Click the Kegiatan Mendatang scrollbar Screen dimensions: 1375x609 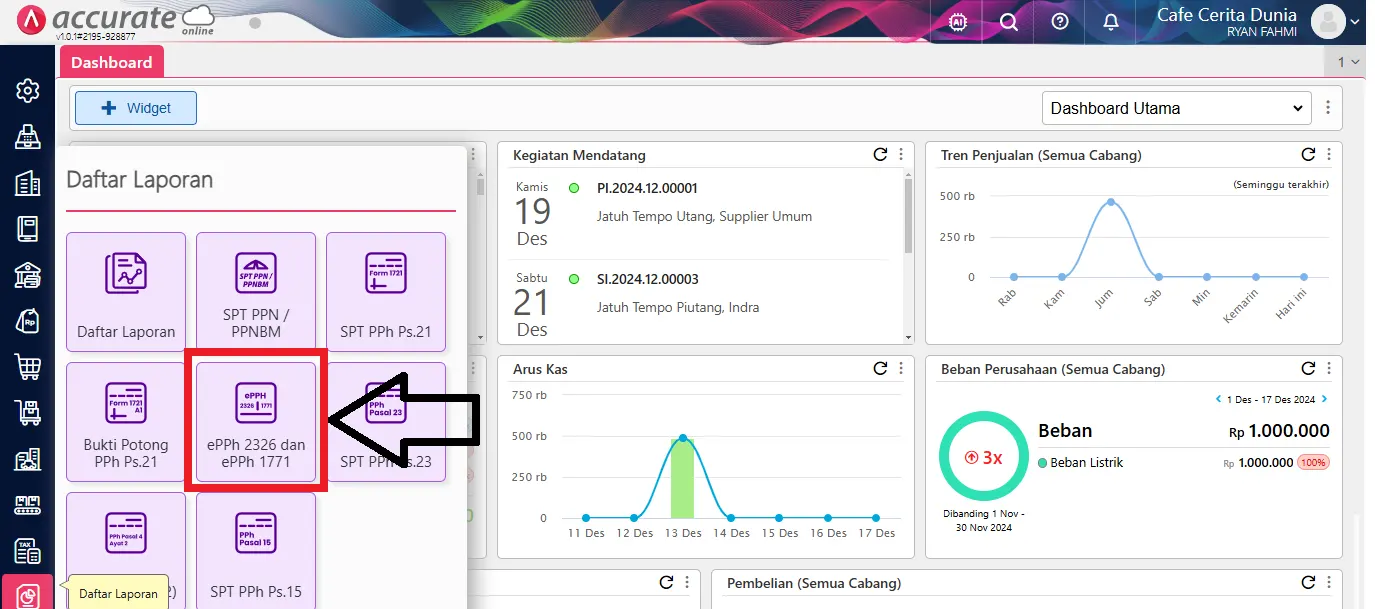[x=908, y=215]
